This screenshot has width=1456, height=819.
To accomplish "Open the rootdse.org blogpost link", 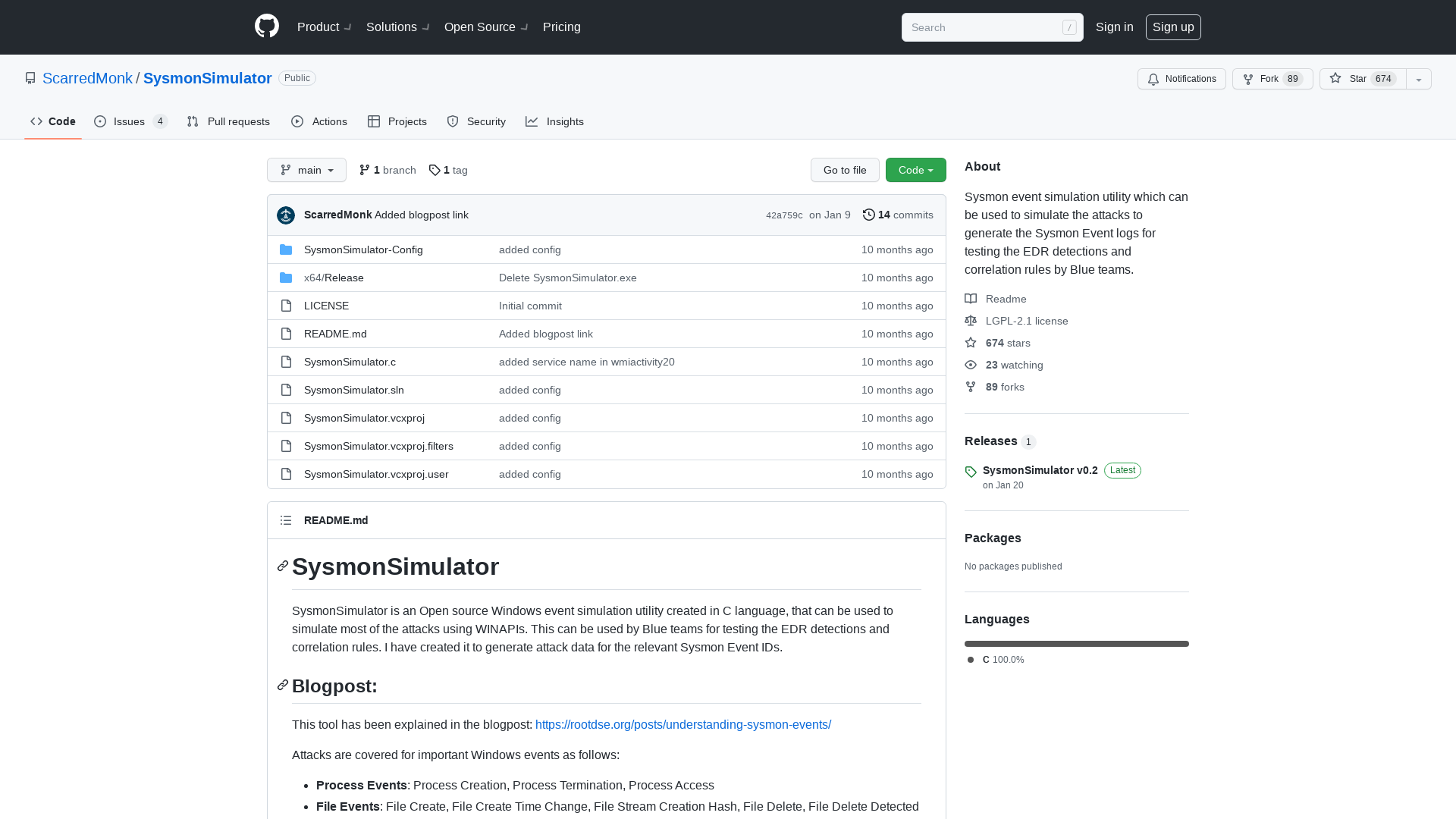I will [x=682, y=724].
